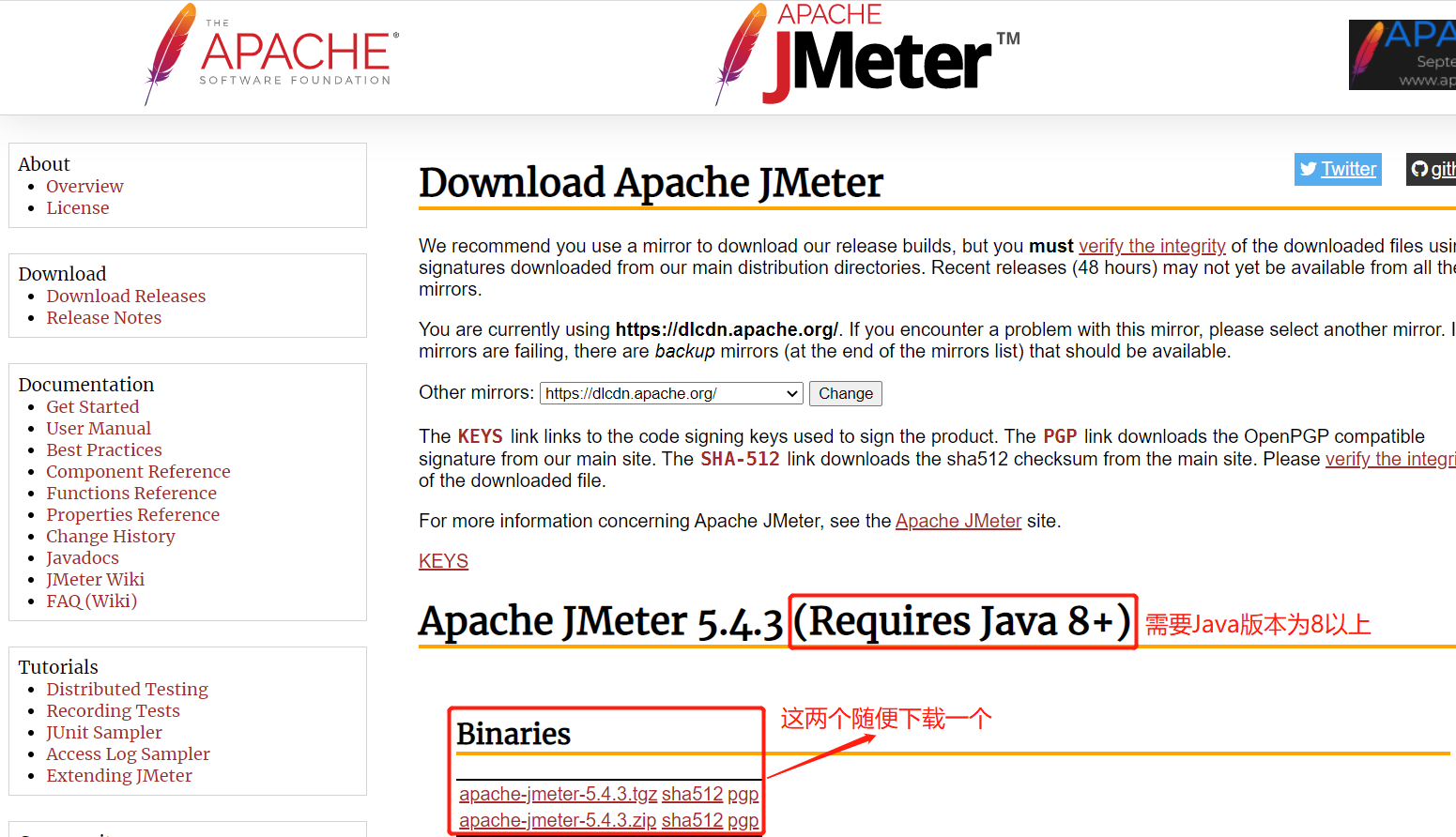1456x837 pixels.
Task: Click the 'Binaries' heading
Action: point(513,733)
